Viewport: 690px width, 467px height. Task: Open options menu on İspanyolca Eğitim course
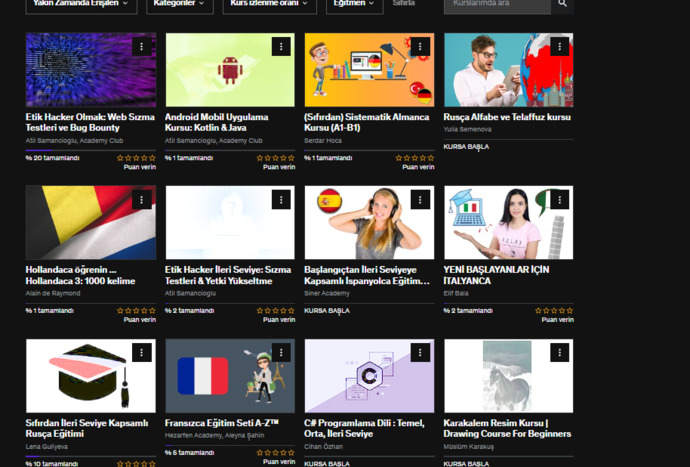(x=420, y=200)
